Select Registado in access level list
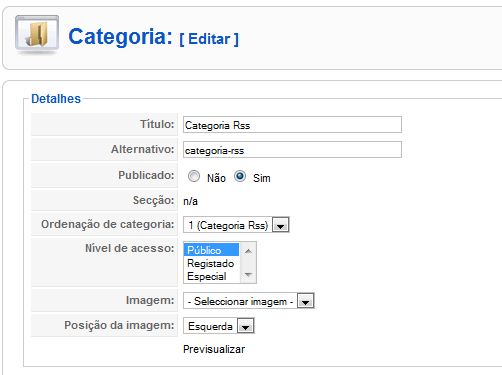Viewport: 502px width, 375px height. click(x=211, y=263)
